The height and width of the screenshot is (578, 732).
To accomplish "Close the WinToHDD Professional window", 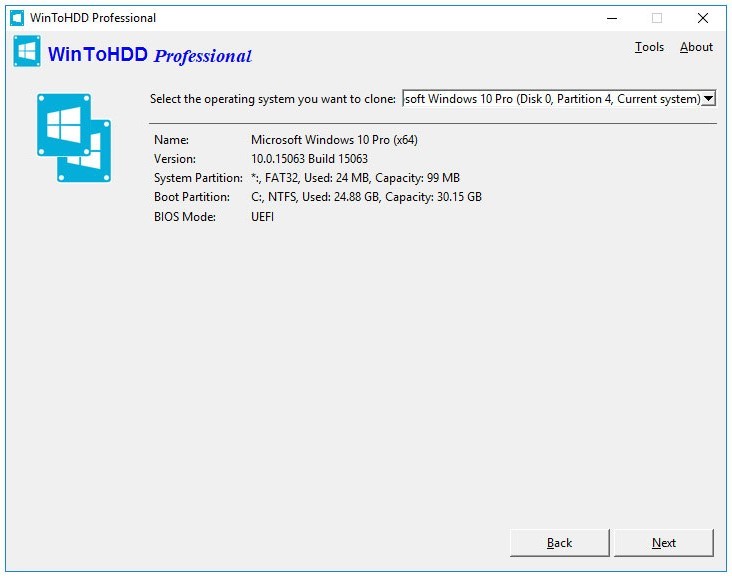I will tap(703, 18).
